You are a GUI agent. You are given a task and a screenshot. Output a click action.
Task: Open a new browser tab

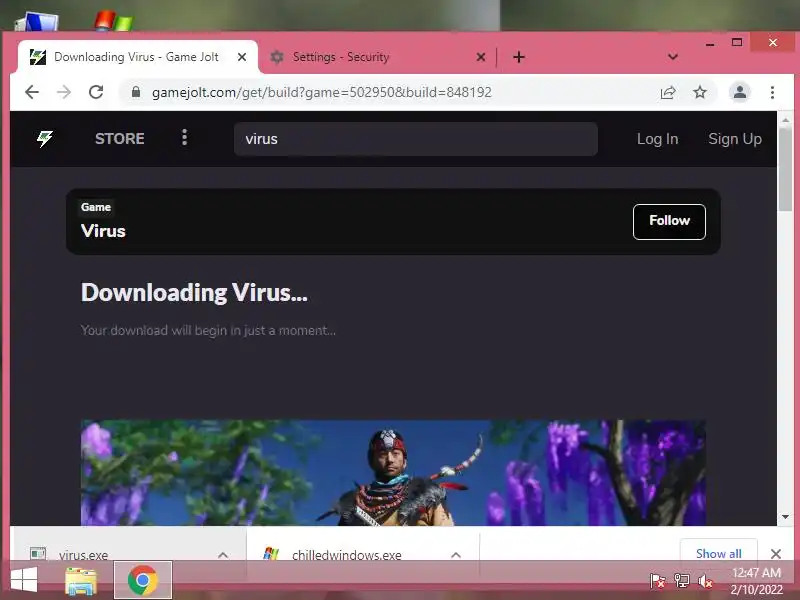point(519,57)
